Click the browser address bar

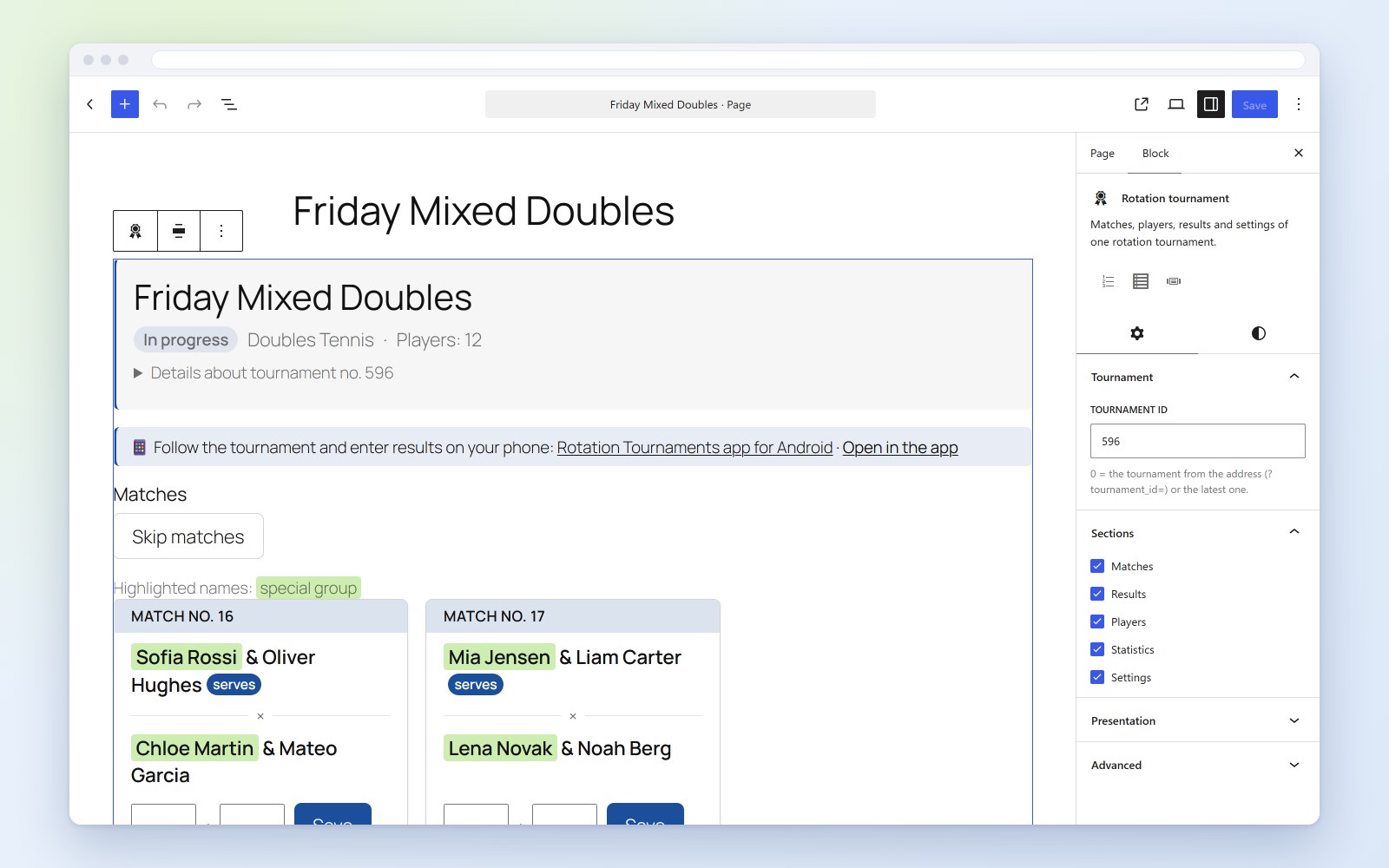[727, 60]
